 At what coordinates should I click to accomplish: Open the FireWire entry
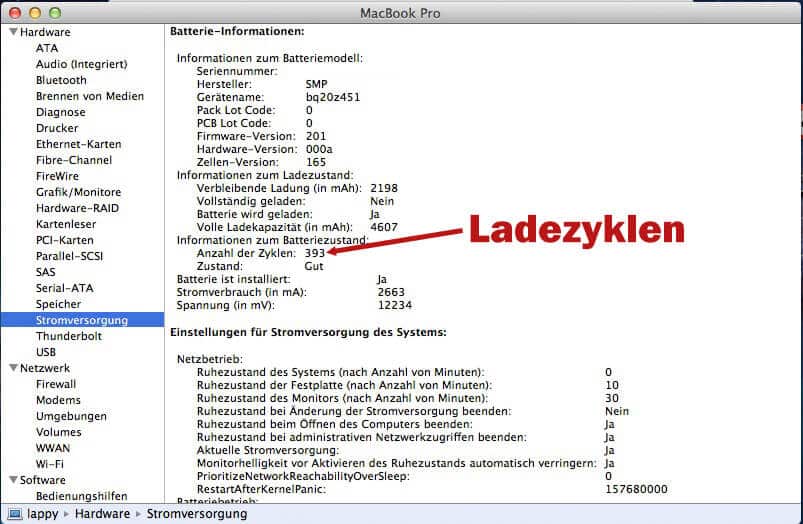[57, 176]
